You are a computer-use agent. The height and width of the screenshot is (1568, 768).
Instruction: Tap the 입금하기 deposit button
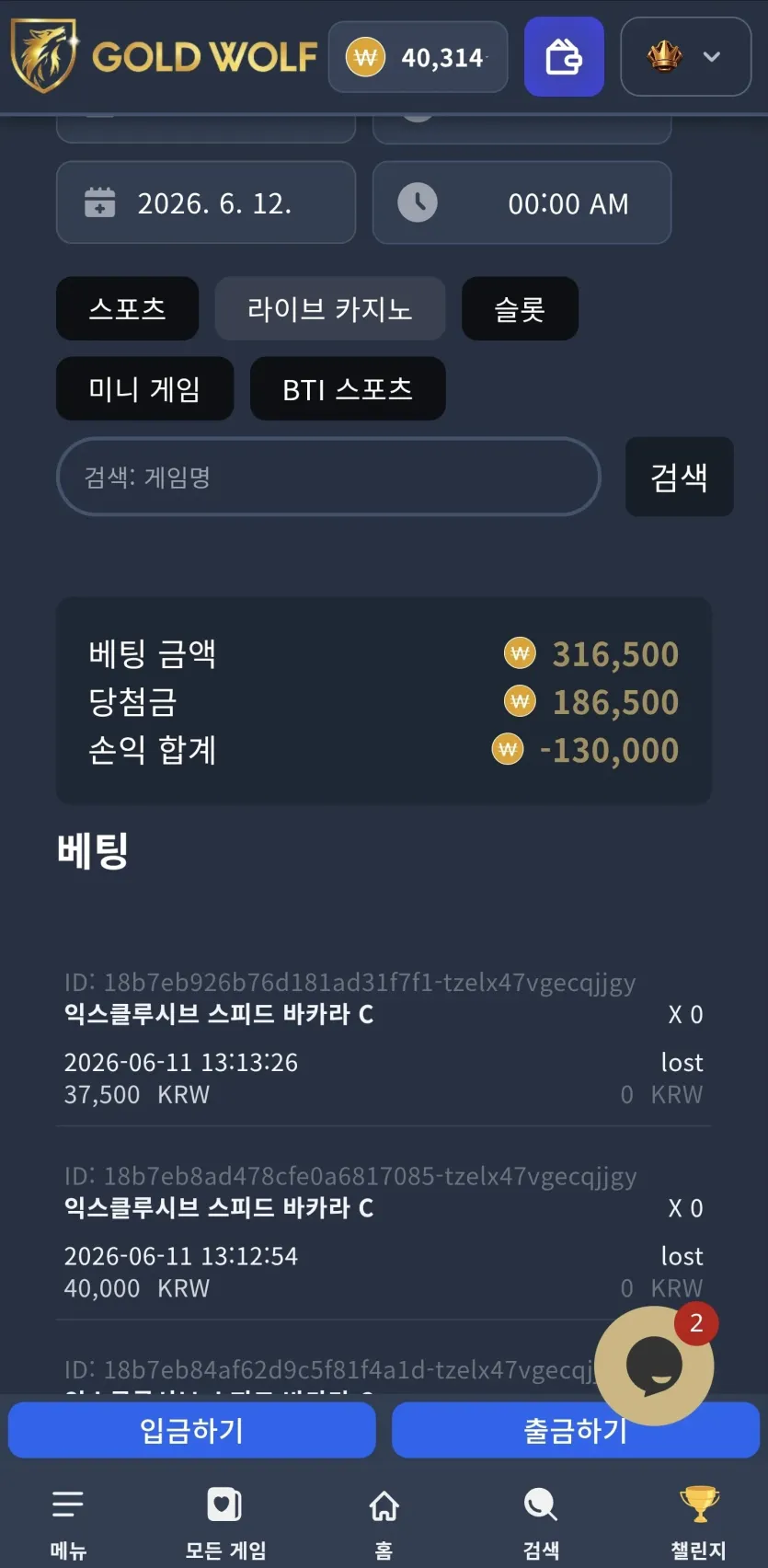(x=191, y=1430)
